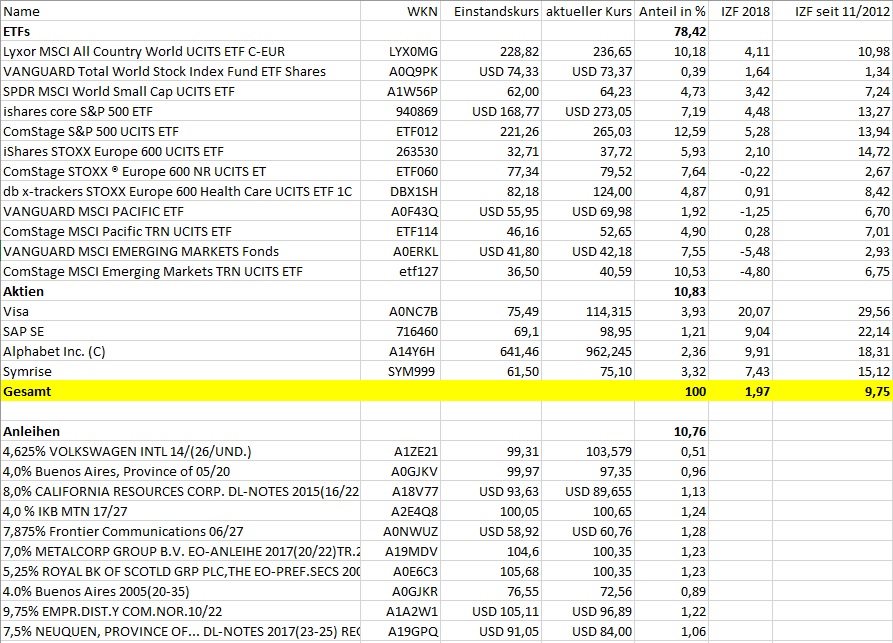Select WKN cell 'etf127'
This screenshot has width=893, height=643.
click(x=400, y=271)
